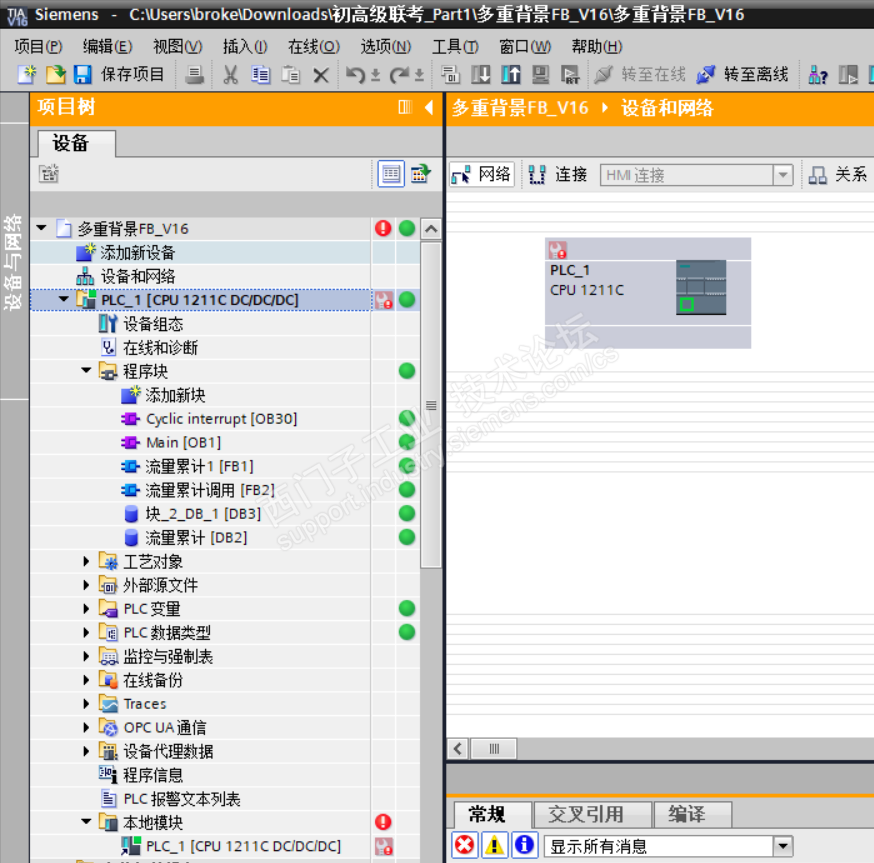Click the overview table icon with green arrow
The height and width of the screenshot is (863, 874).
pos(421,174)
